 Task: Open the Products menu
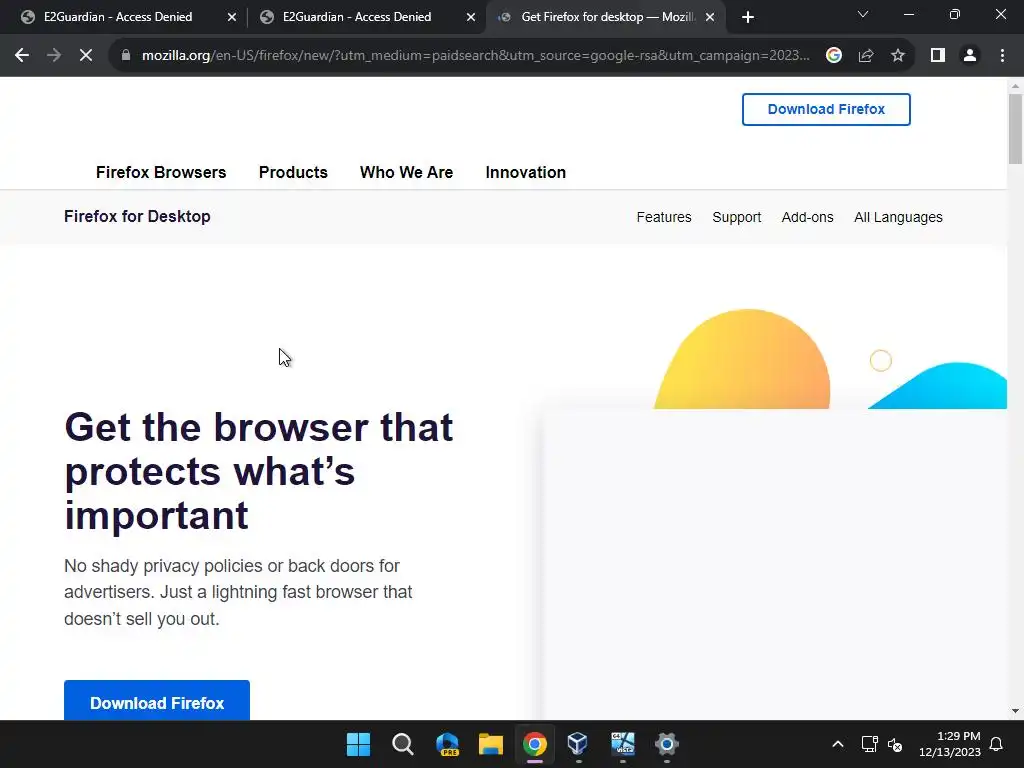(x=293, y=172)
